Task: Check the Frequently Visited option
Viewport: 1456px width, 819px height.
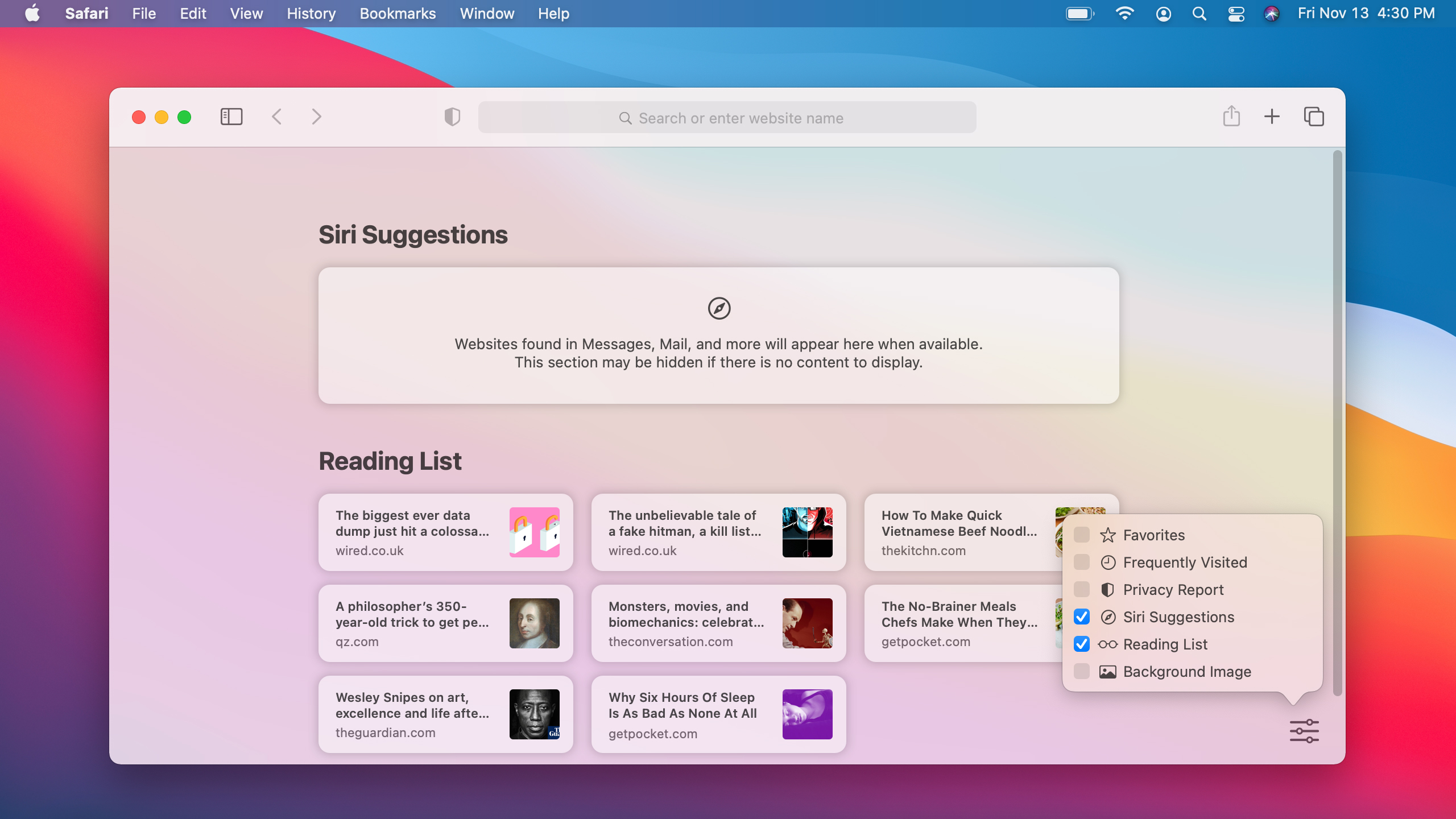Action: coord(1082,562)
